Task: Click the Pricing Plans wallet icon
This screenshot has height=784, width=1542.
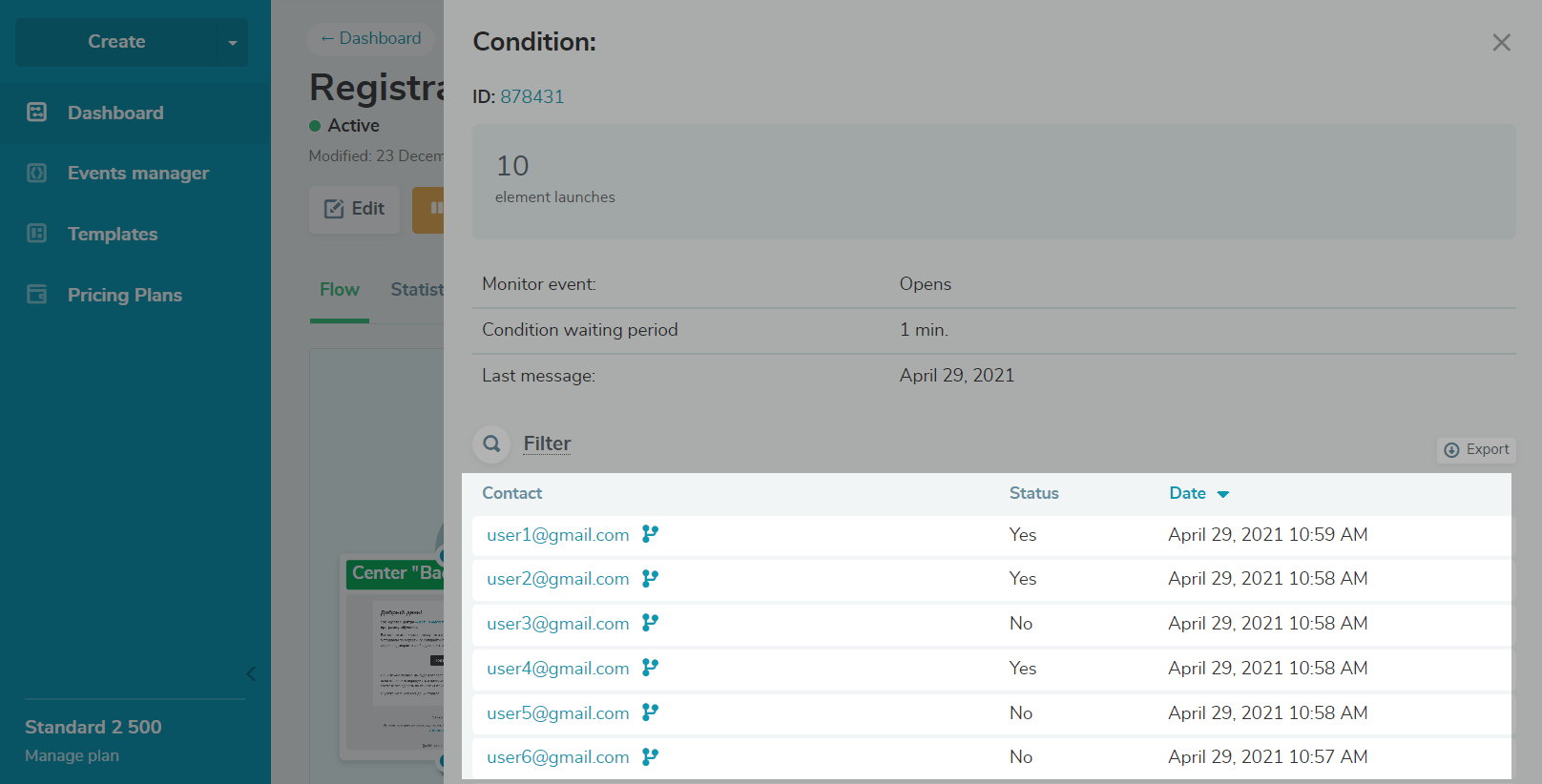Action: [37, 295]
